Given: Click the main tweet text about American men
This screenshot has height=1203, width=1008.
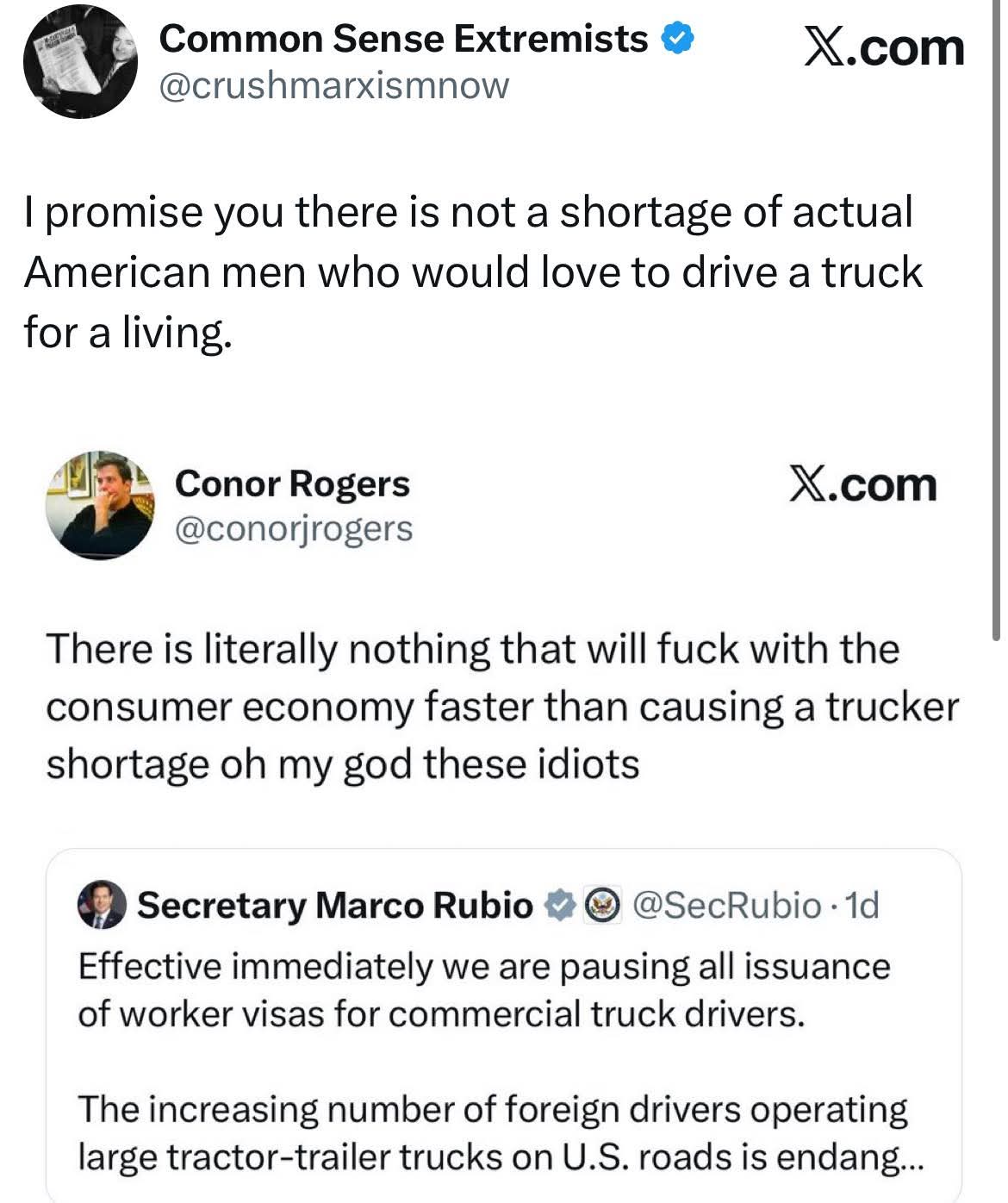Looking at the screenshot, I should pyautogui.click(x=473, y=271).
